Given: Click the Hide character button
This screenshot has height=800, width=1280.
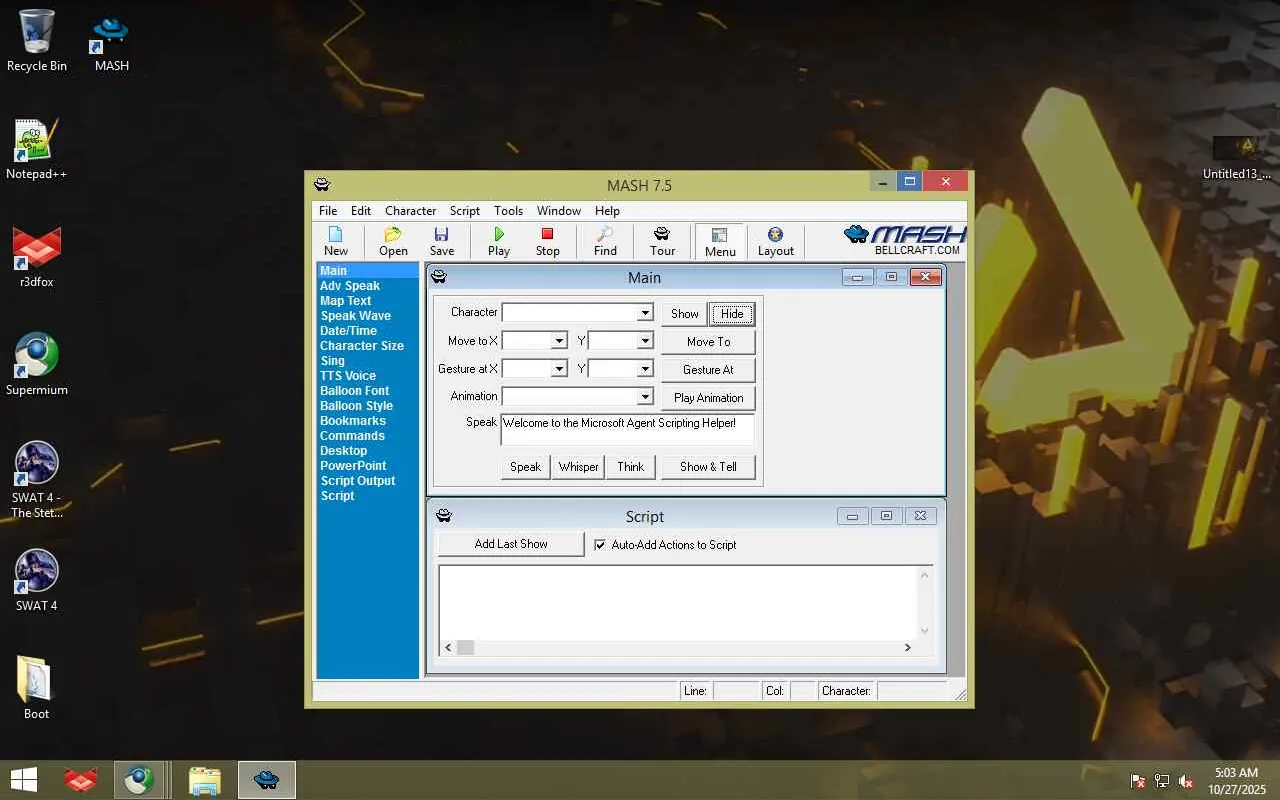Looking at the screenshot, I should (x=732, y=314).
